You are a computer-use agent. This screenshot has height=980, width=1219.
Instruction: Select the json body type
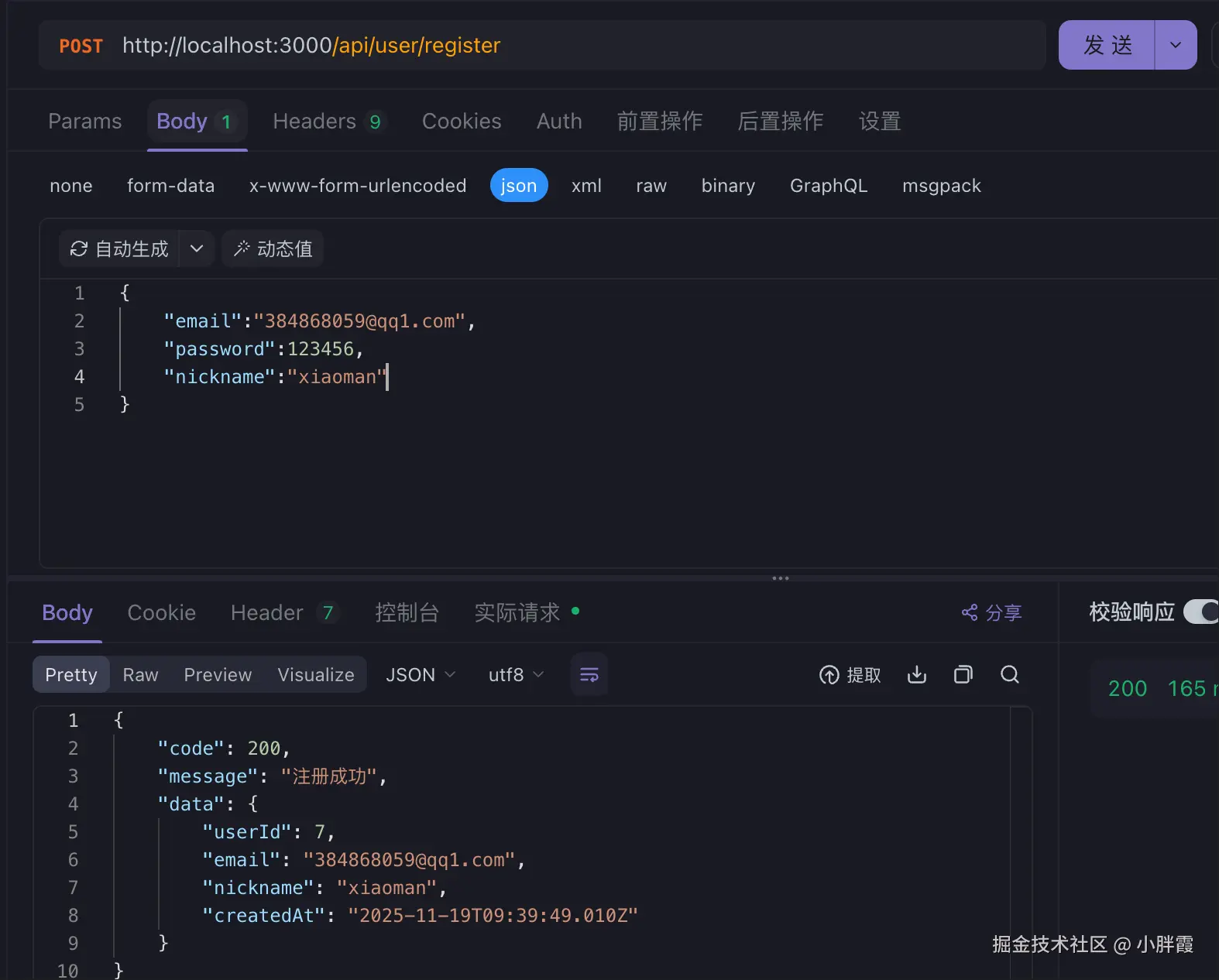coord(519,186)
